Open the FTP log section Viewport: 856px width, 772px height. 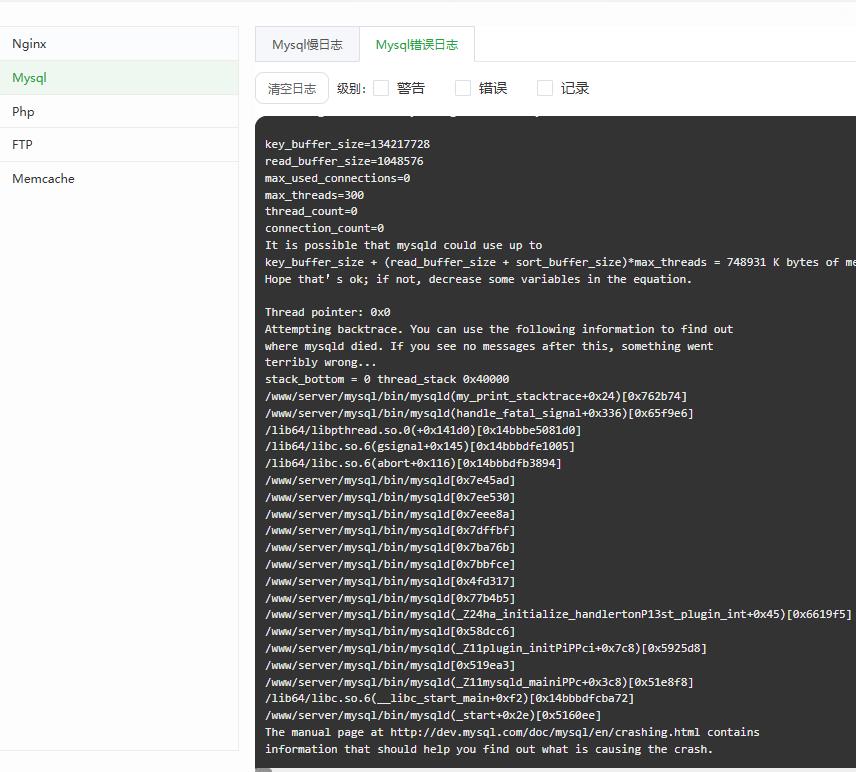(x=119, y=145)
